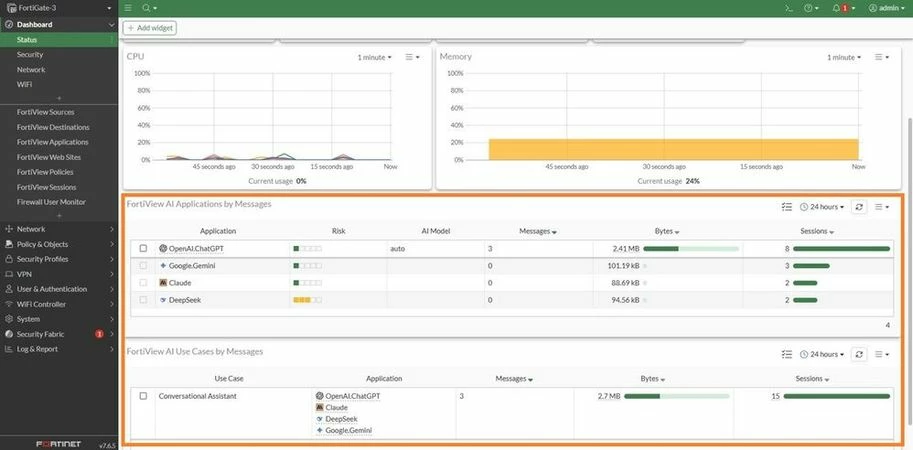Click the Conversational Assistant 2.7 MB bar

(x=677, y=396)
